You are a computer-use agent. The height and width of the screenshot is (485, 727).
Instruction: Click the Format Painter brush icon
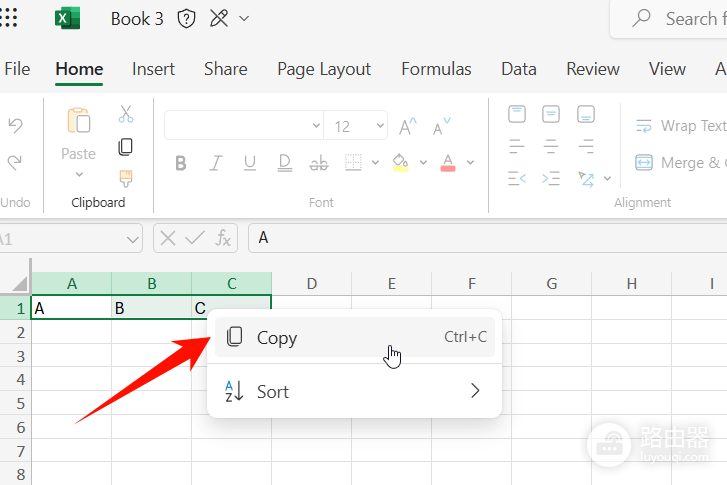click(x=126, y=179)
